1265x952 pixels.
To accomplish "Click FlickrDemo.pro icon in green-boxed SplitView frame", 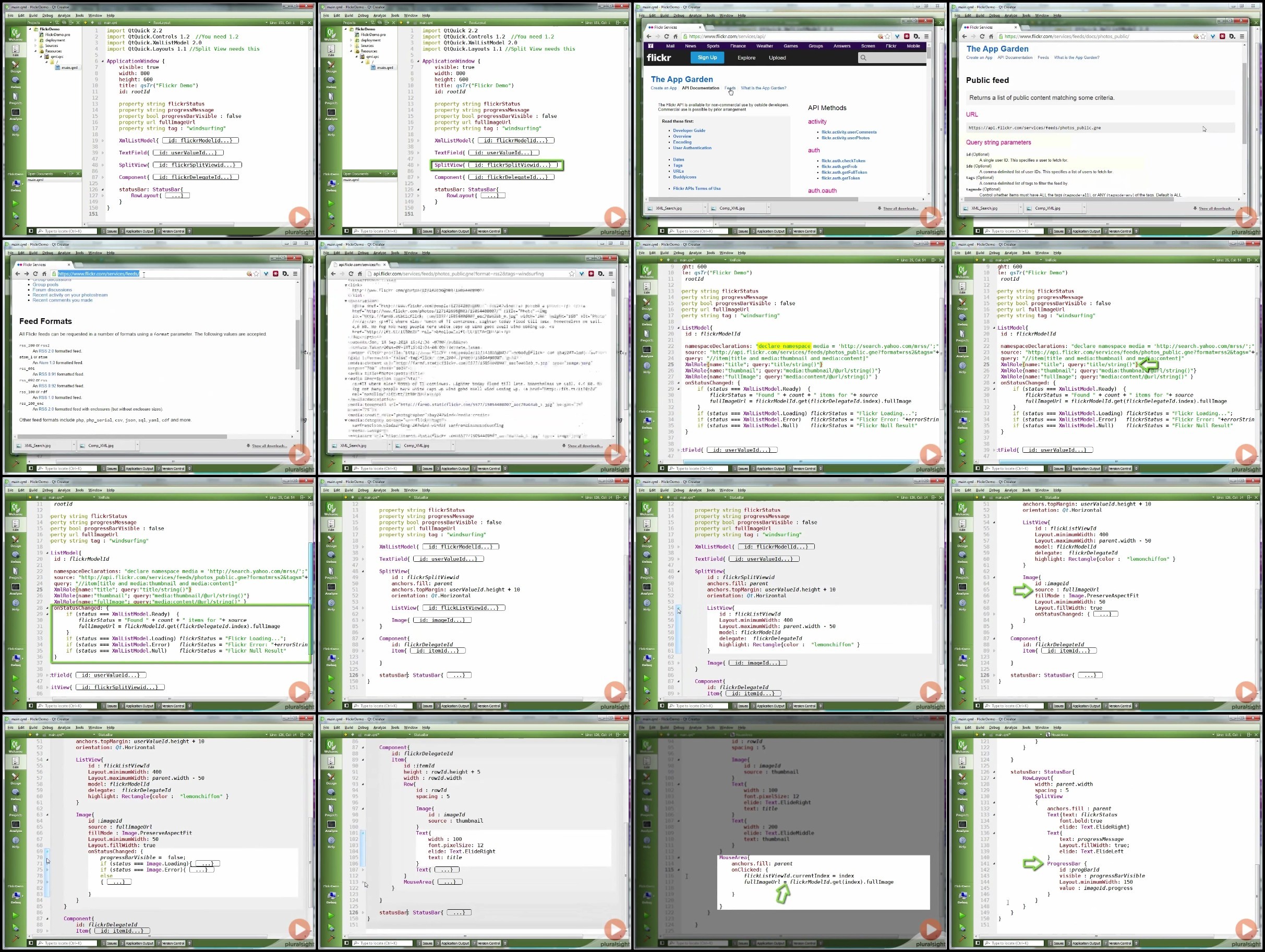I will pyautogui.click(x=357, y=34).
